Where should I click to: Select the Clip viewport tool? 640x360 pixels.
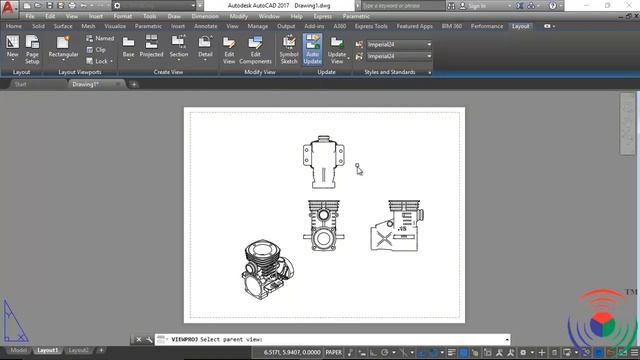[x=96, y=49]
